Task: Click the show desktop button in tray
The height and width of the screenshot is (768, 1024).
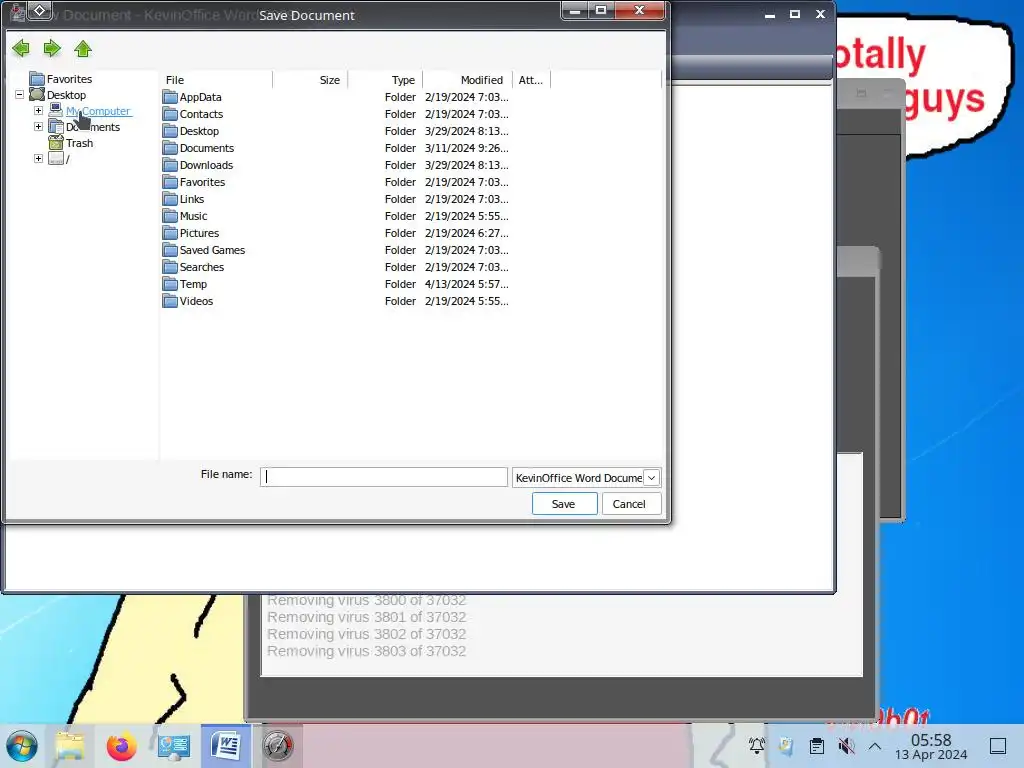Action: coord(998,746)
